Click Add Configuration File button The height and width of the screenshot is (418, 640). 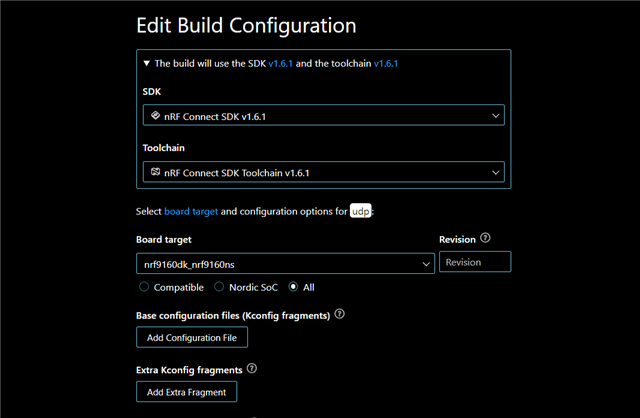click(192, 337)
